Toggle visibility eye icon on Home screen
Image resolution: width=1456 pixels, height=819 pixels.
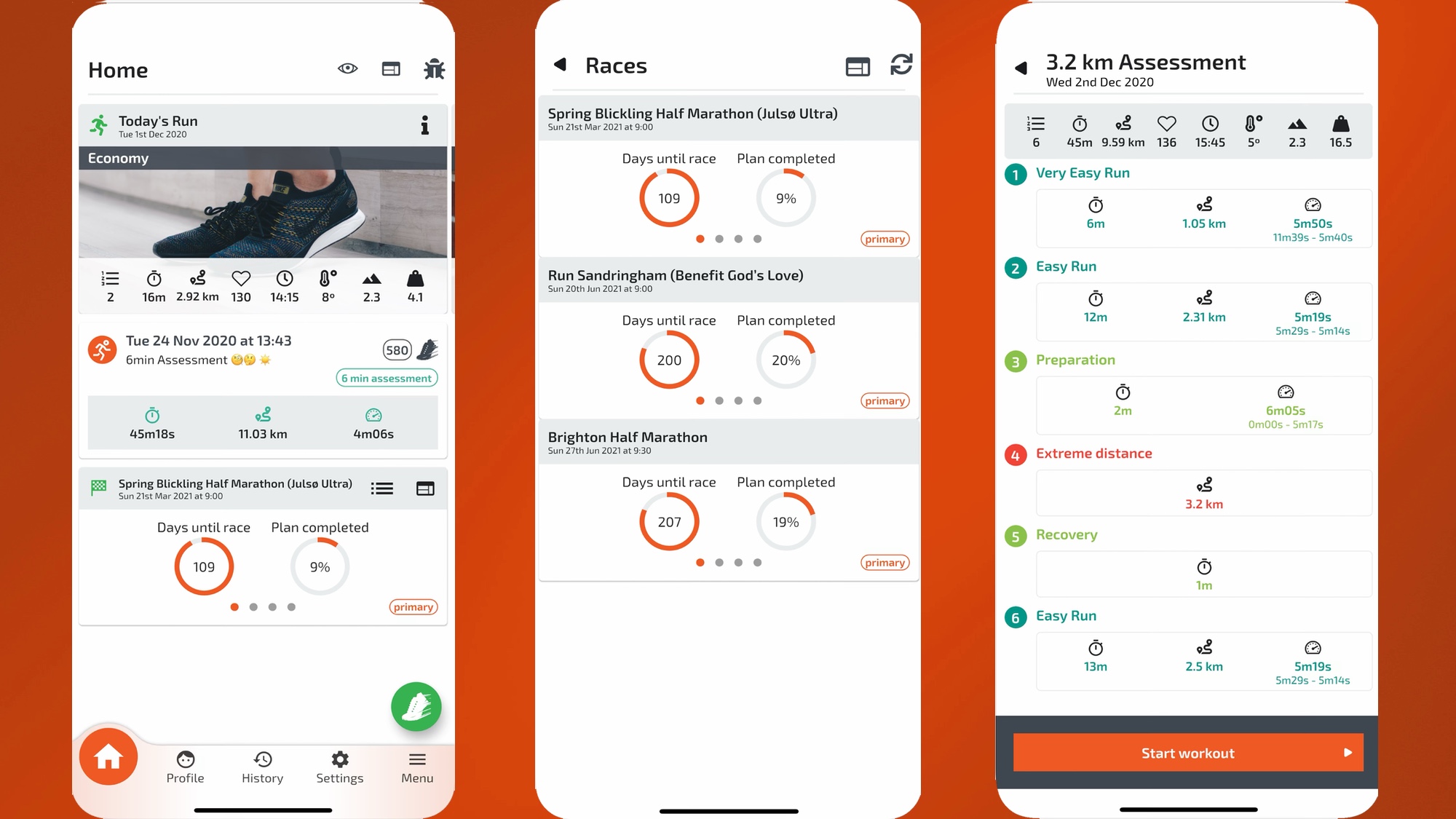point(349,67)
